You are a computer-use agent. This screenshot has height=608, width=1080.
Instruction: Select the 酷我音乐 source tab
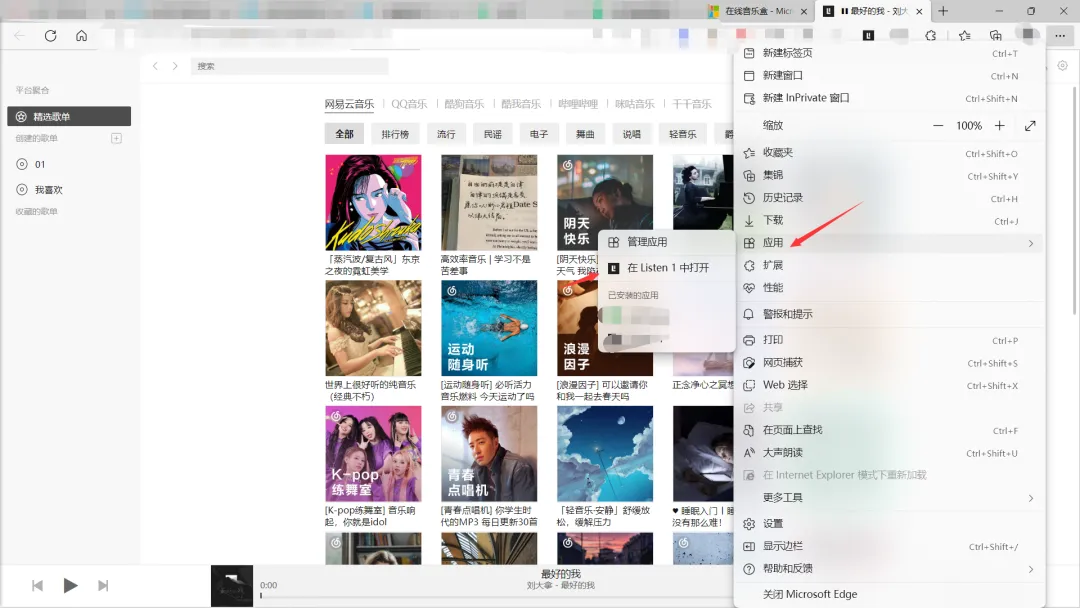coord(521,104)
